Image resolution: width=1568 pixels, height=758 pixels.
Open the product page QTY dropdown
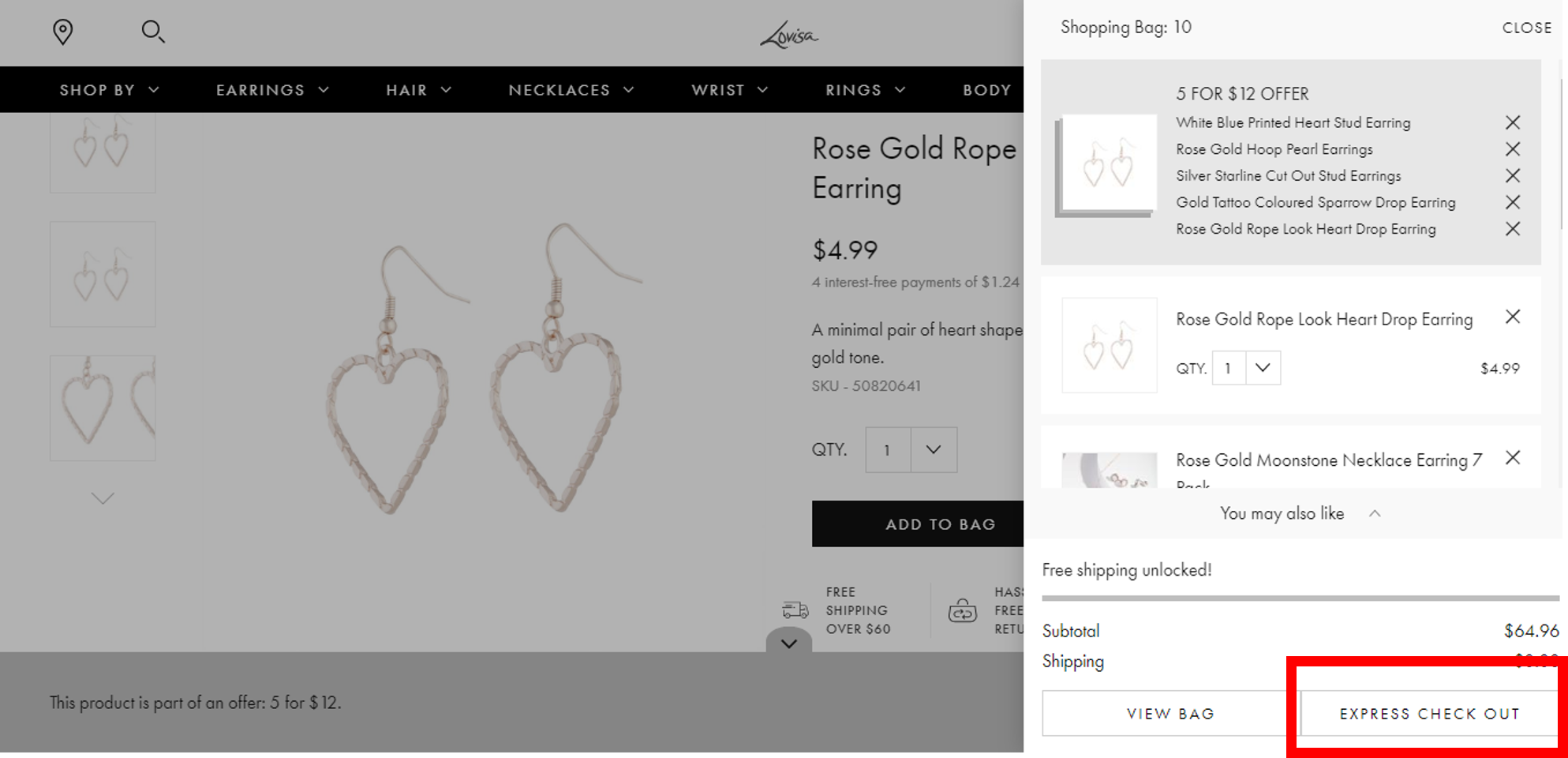tap(933, 450)
